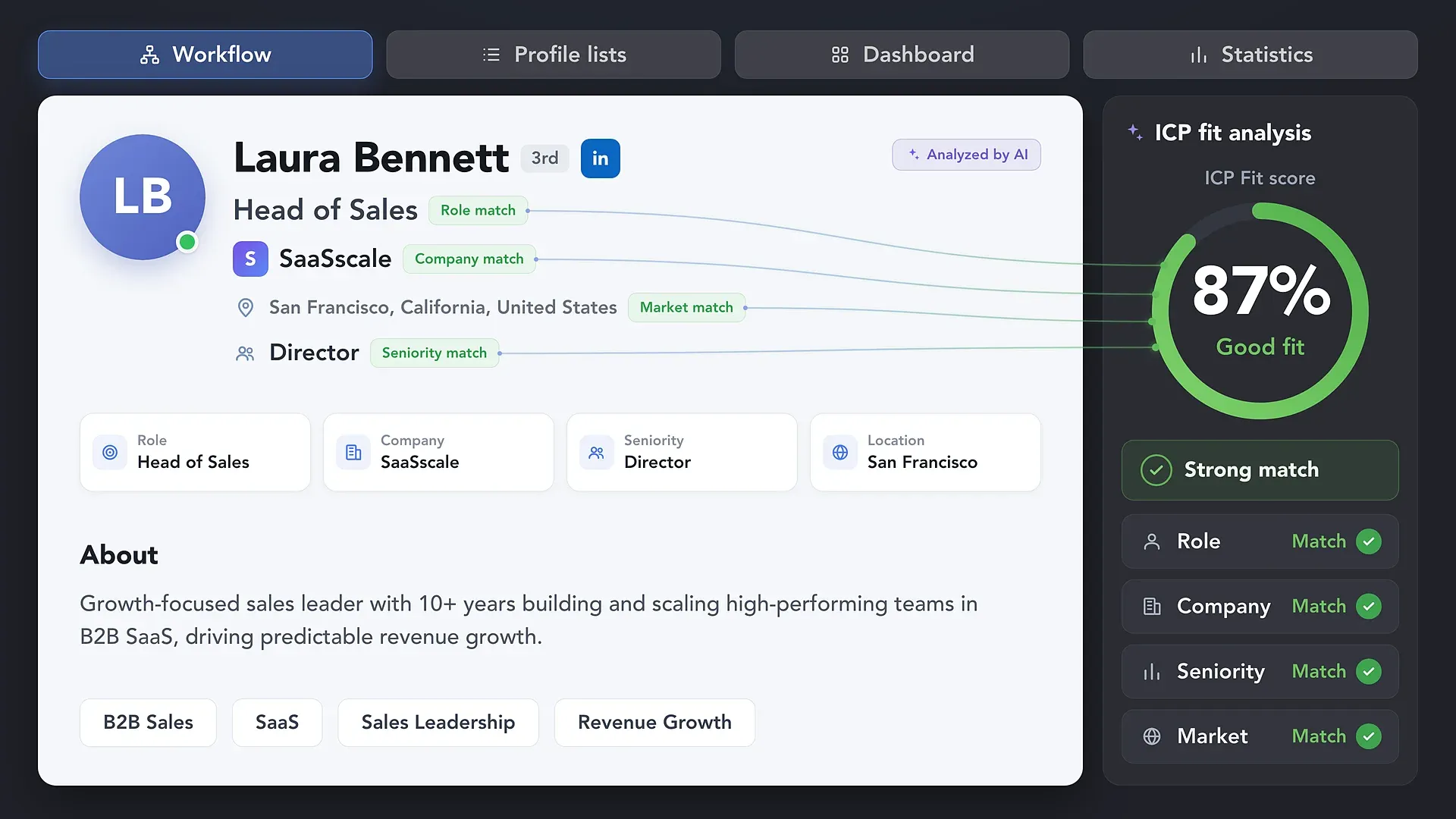Click the Role match tag
The height and width of the screenshot is (819, 1456).
(478, 210)
